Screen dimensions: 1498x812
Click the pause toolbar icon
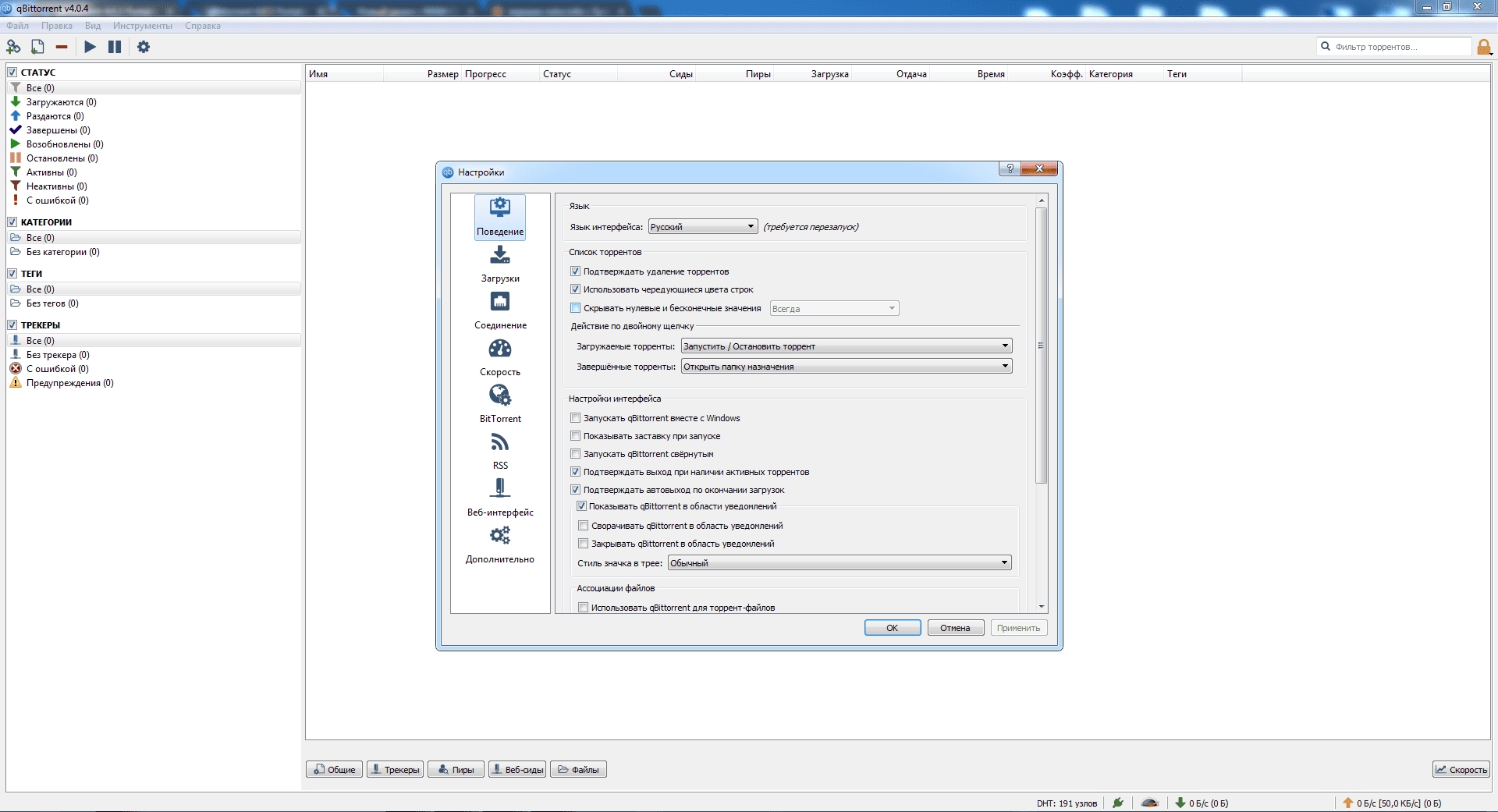click(115, 47)
